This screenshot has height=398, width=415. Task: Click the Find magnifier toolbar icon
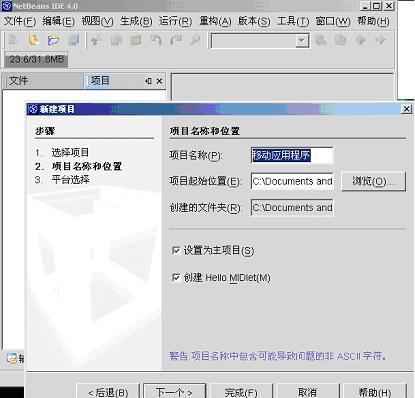tap(195, 40)
